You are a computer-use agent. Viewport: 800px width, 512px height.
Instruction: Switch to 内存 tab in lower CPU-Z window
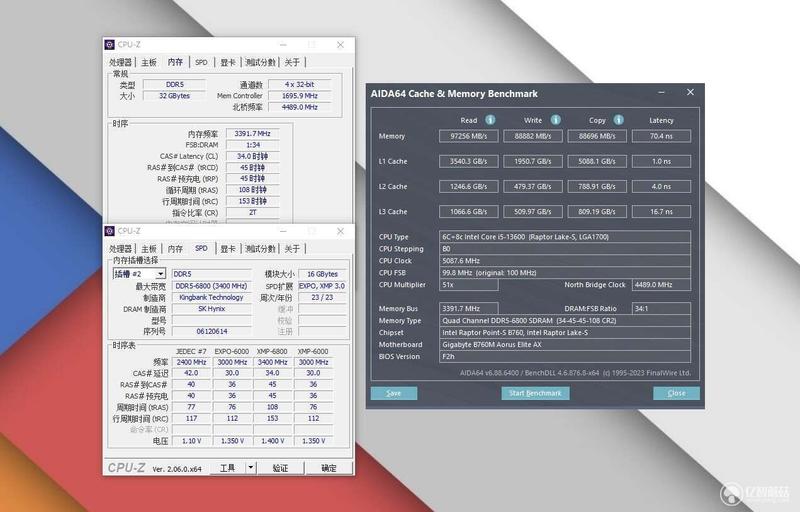(x=175, y=249)
